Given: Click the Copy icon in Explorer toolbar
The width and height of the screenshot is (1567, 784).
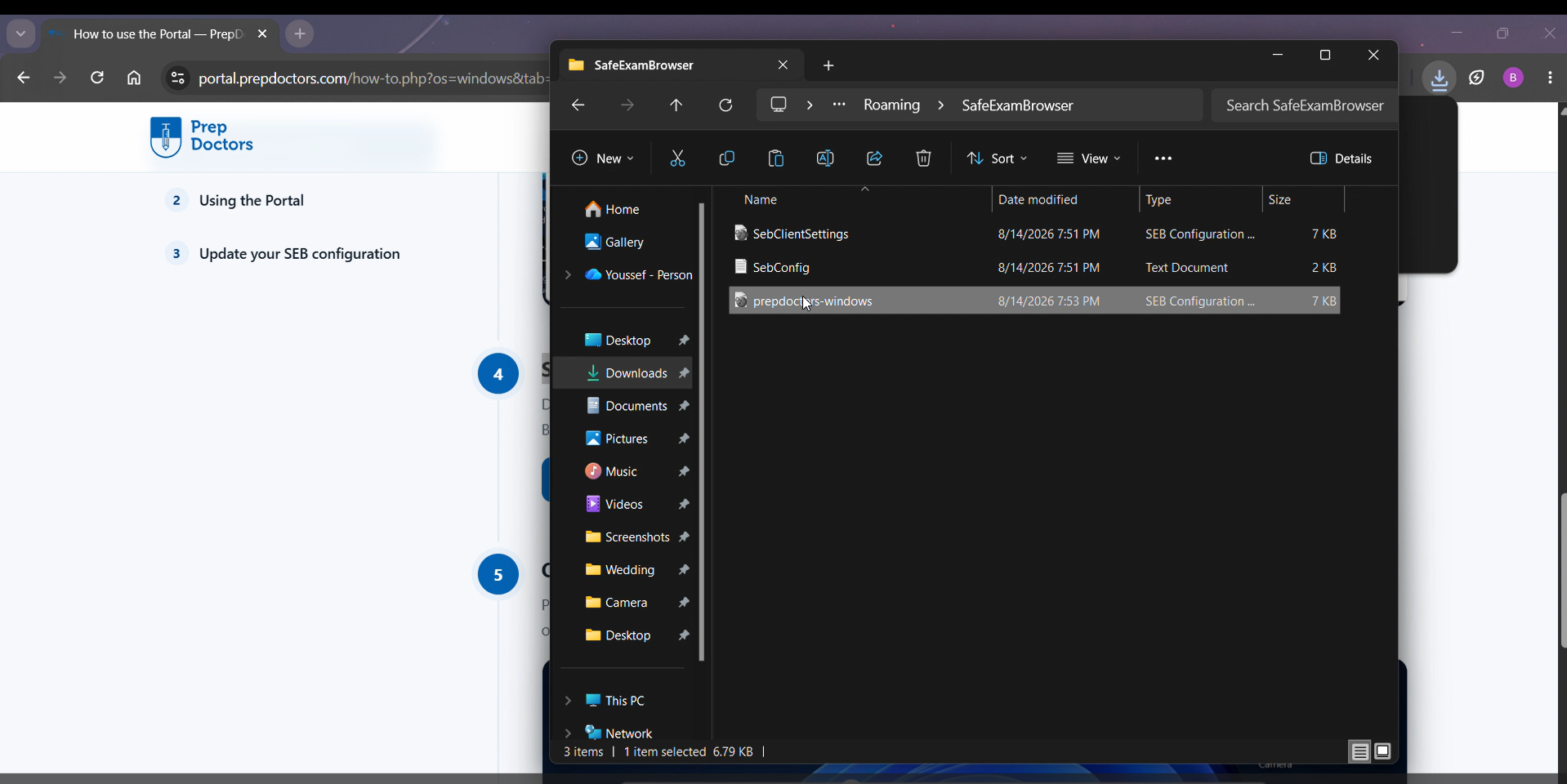Looking at the screenshot, I should point(726,158).
